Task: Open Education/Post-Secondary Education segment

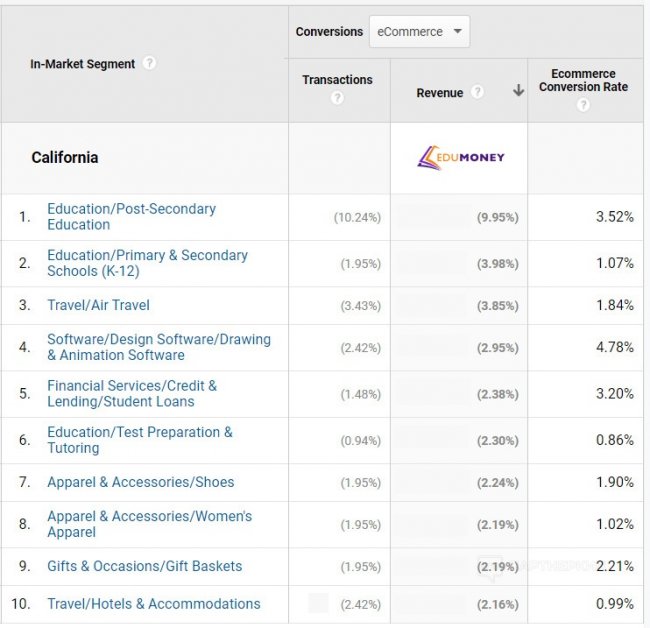Action: tap(131, 216)
